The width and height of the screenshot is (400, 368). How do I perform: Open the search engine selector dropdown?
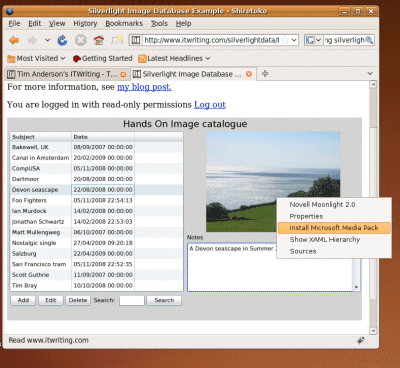tap(313, 40)
